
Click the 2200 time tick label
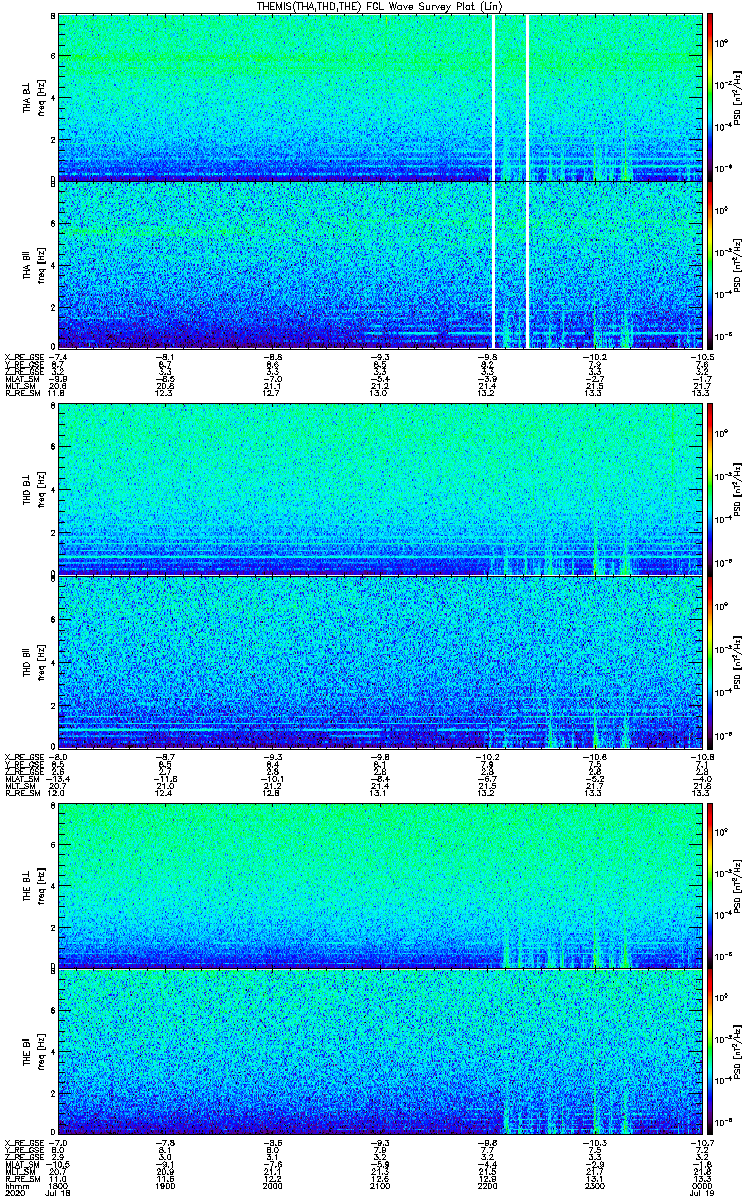pyautogui.click(x=487, y=1187)
